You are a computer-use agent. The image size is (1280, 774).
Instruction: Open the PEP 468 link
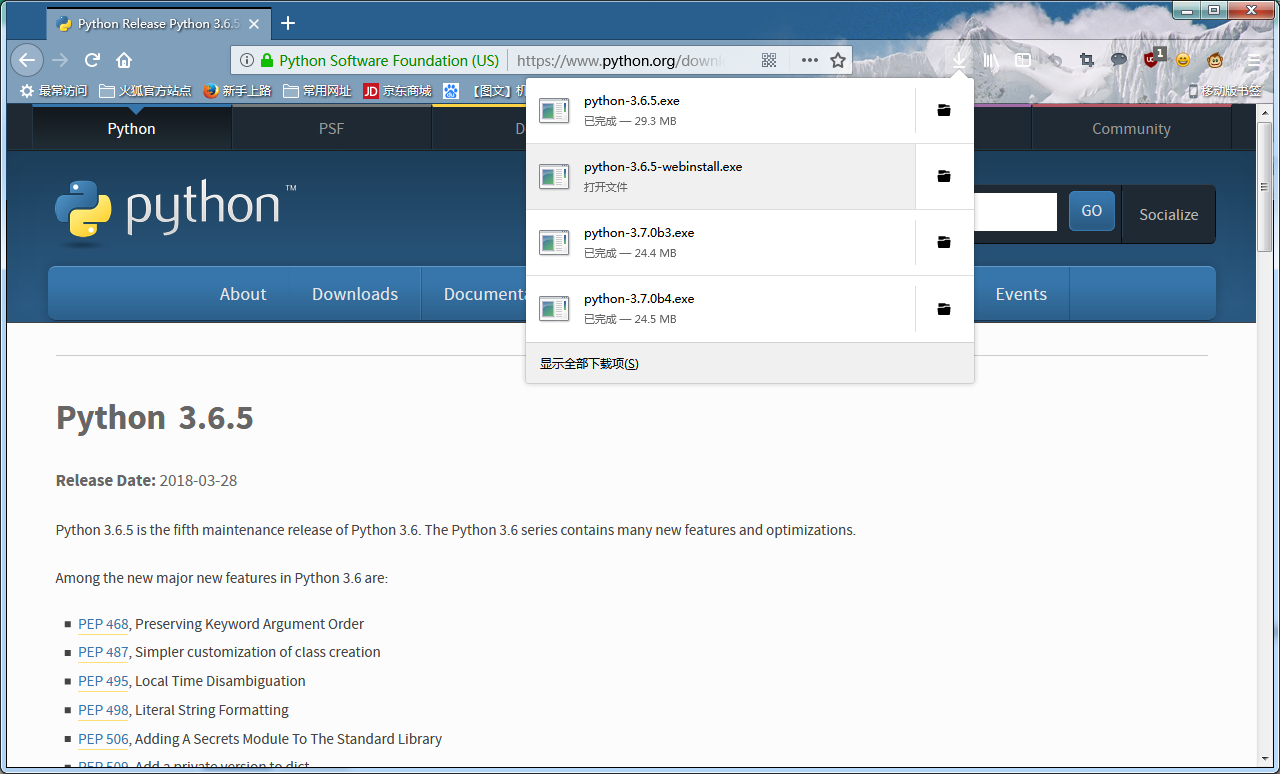tap(103, 624)
